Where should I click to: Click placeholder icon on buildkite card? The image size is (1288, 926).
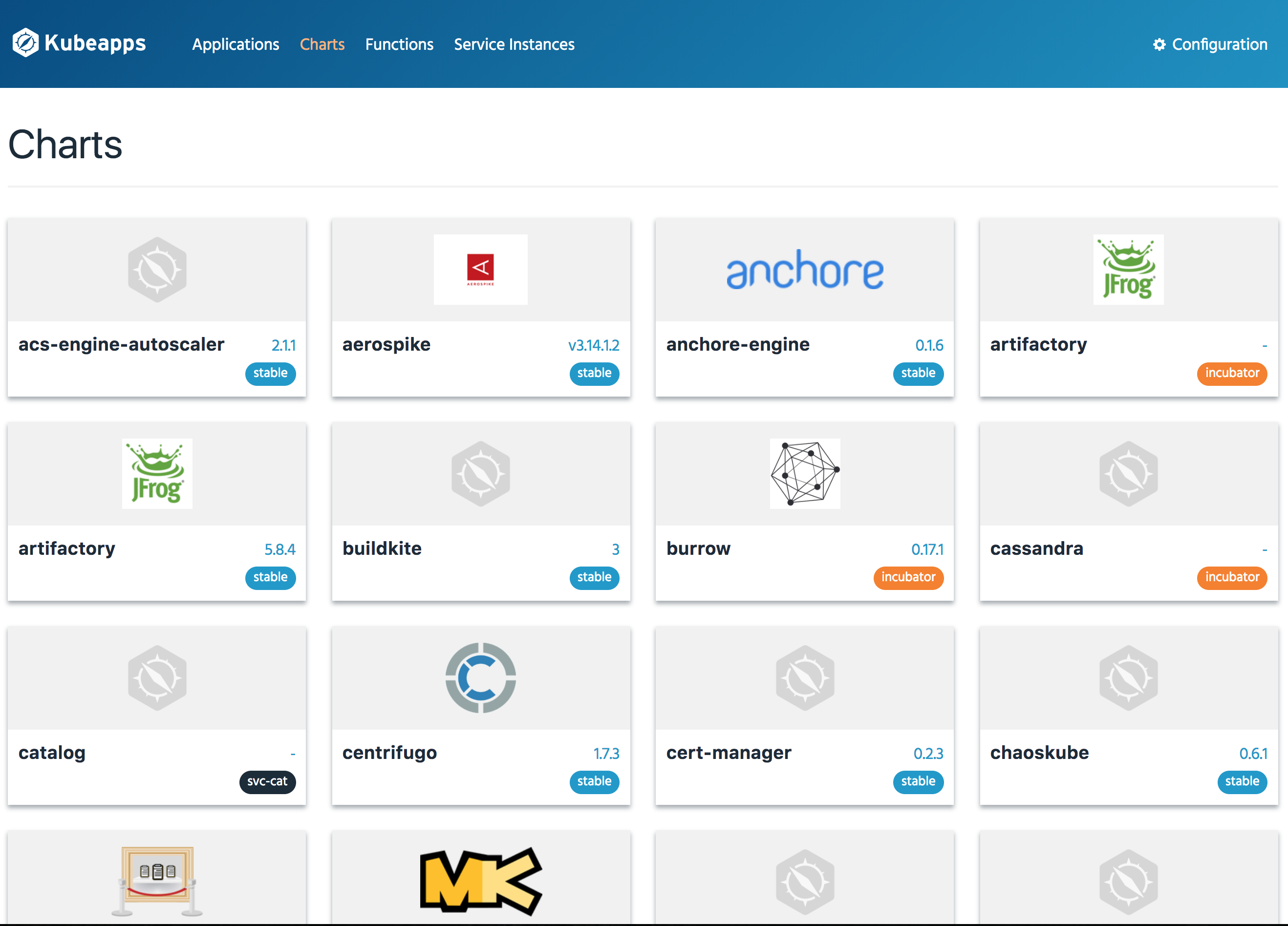[x=480, y=473]
